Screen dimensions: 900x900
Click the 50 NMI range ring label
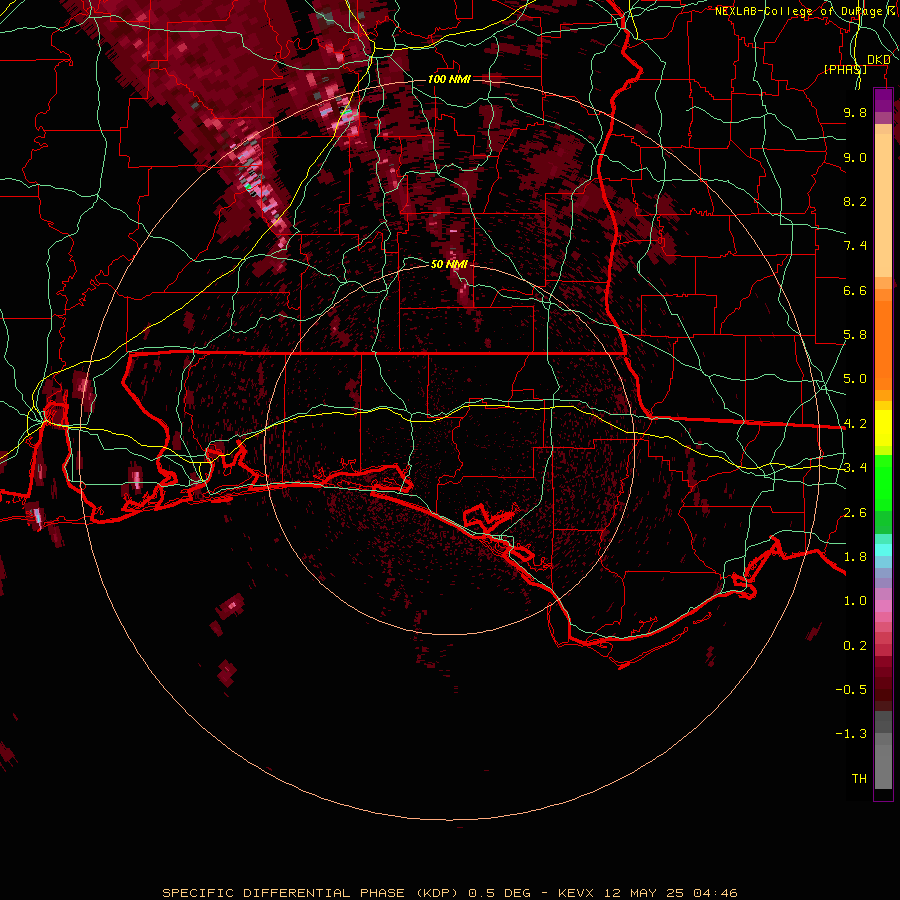click(x=449, y=264)
